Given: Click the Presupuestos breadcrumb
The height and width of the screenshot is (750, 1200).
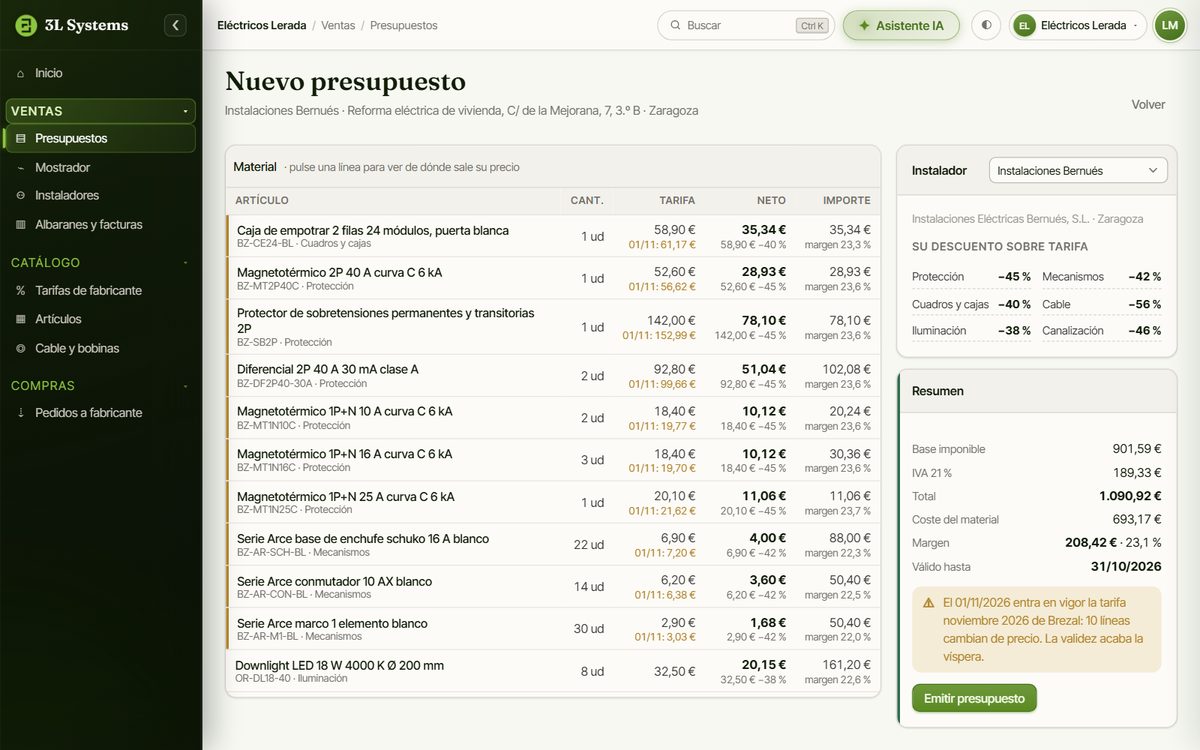Looking at the screenshot, I should [404, 25].
